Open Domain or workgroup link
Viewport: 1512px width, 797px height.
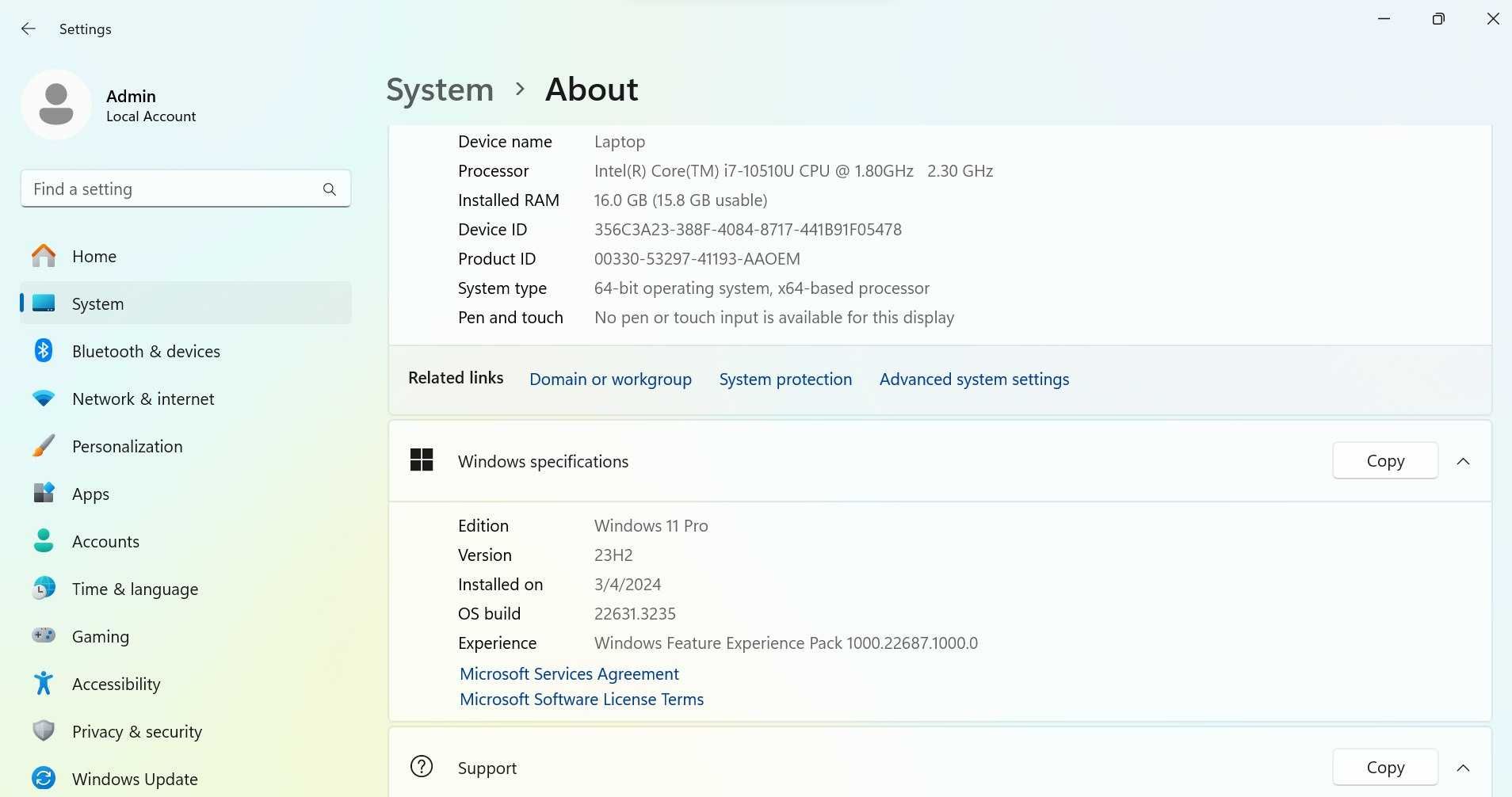[610, 379]
